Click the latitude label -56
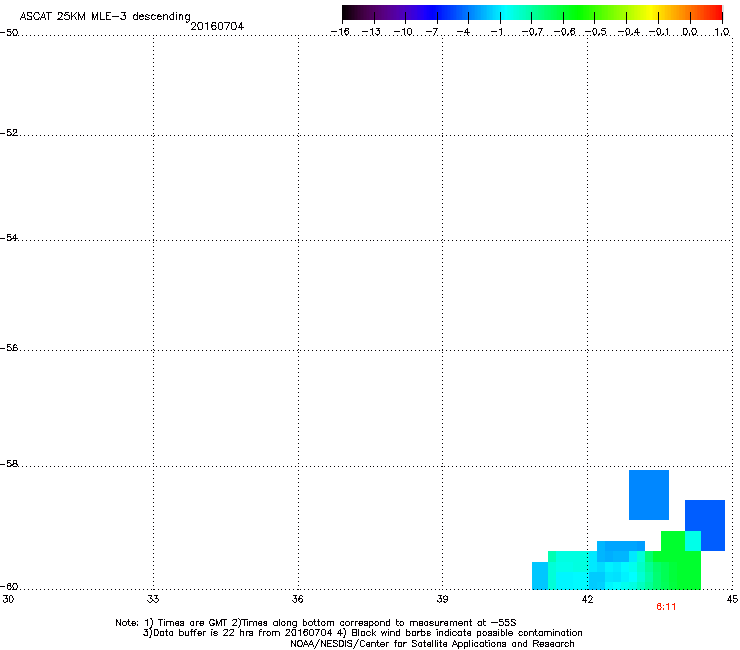This screenshot has height=650, width=740. 9,348
